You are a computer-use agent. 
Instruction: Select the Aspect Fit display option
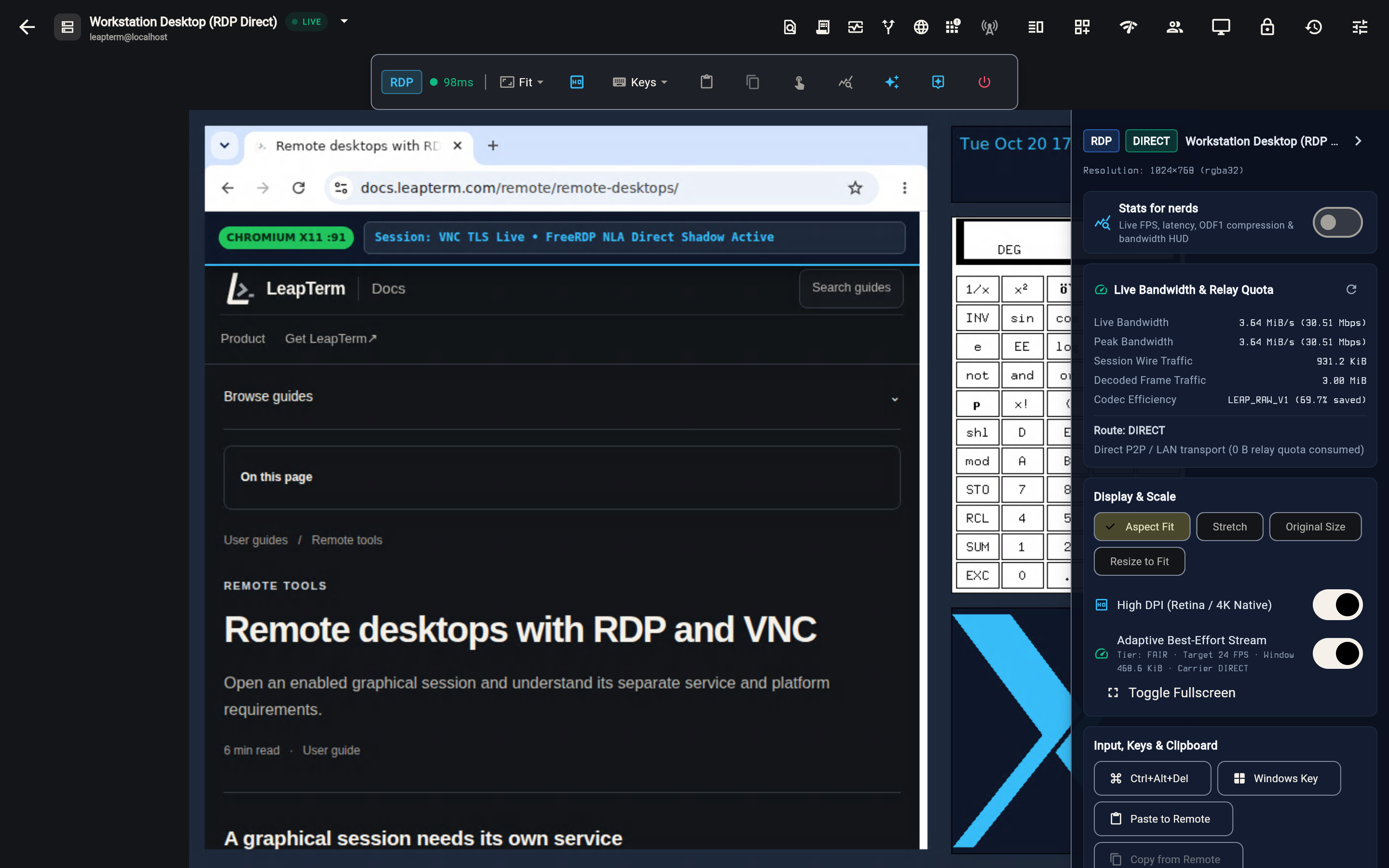[x=1142, y=527]
